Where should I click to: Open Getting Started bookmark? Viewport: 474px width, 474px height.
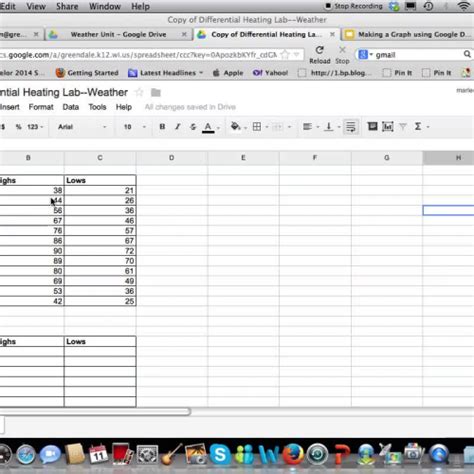(x=87, y=73)
